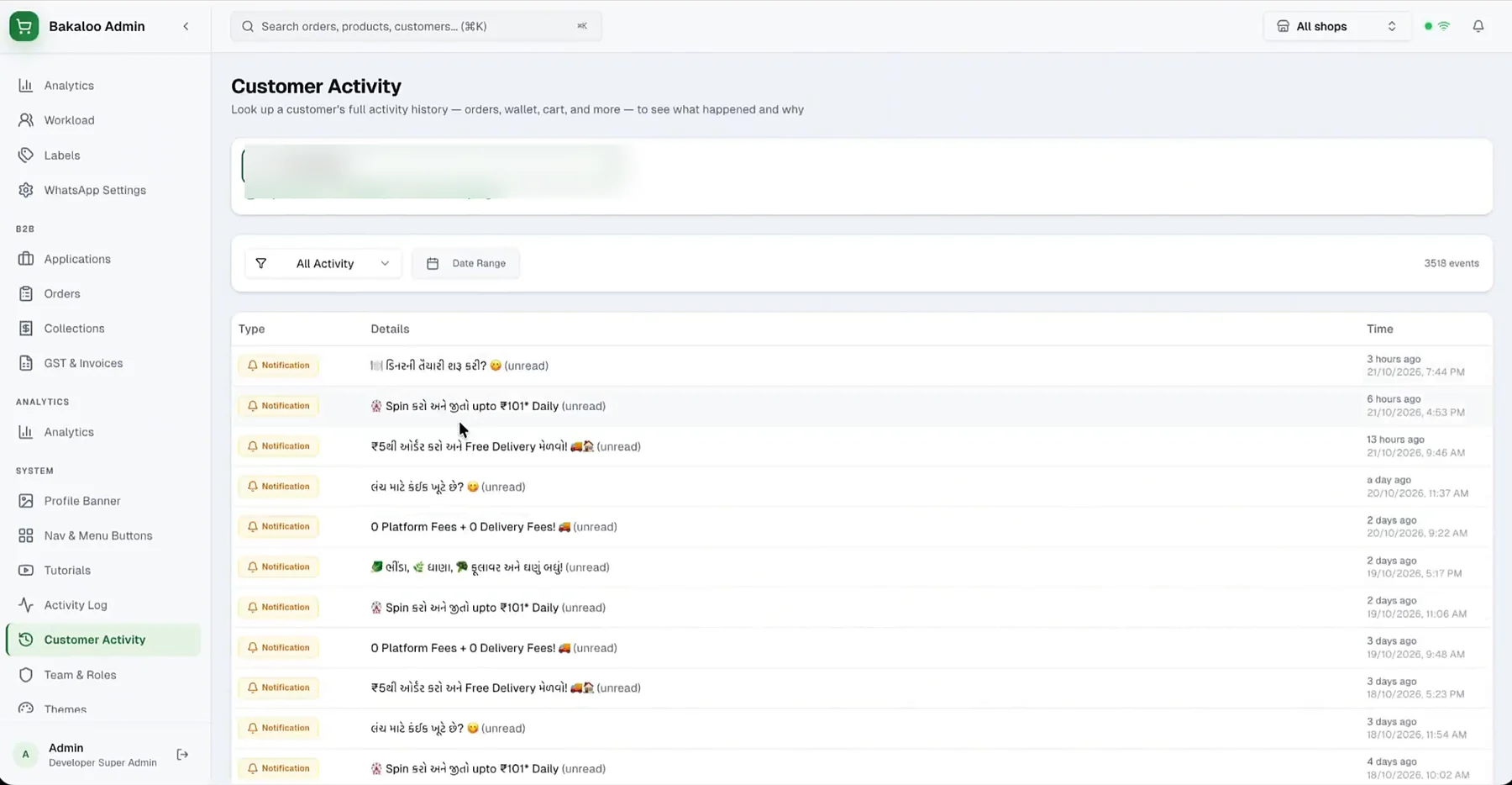Image resolution: width=1512 pixels, height=785 pixels.
Task: Open Analytics under the ANALYTICS section
Action: [105, 432]
